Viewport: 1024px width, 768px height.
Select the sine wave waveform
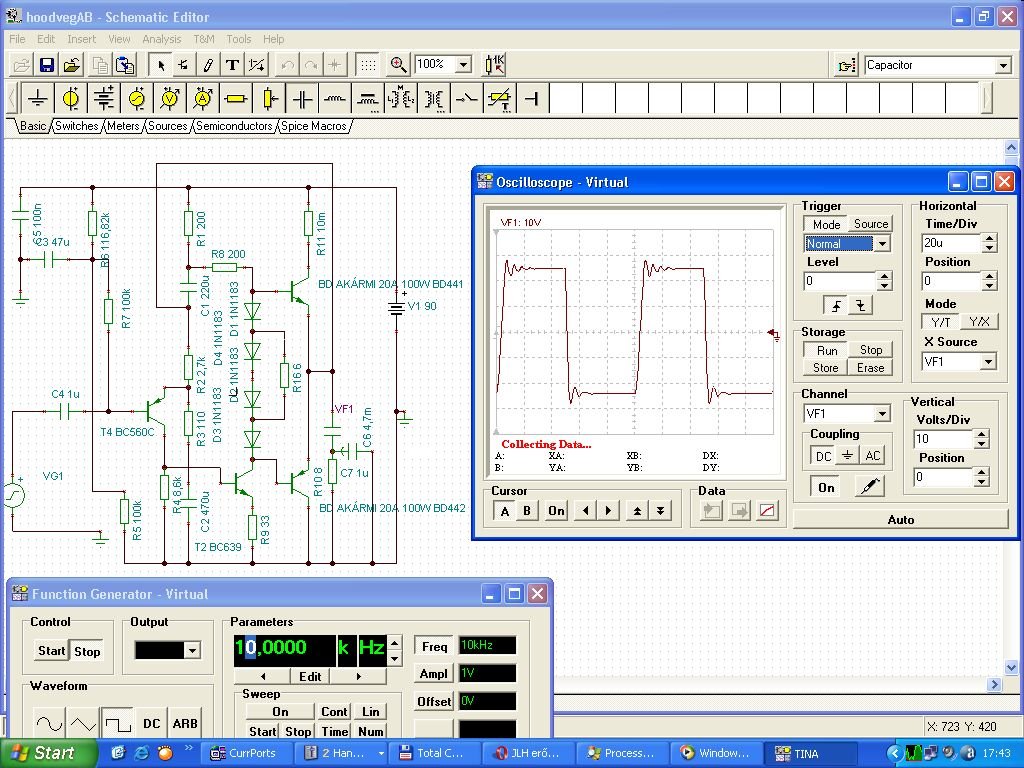49,723
